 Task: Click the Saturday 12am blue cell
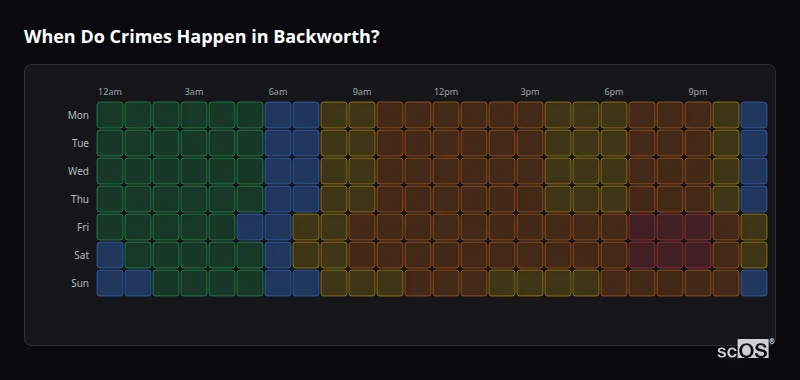[110, 255]
